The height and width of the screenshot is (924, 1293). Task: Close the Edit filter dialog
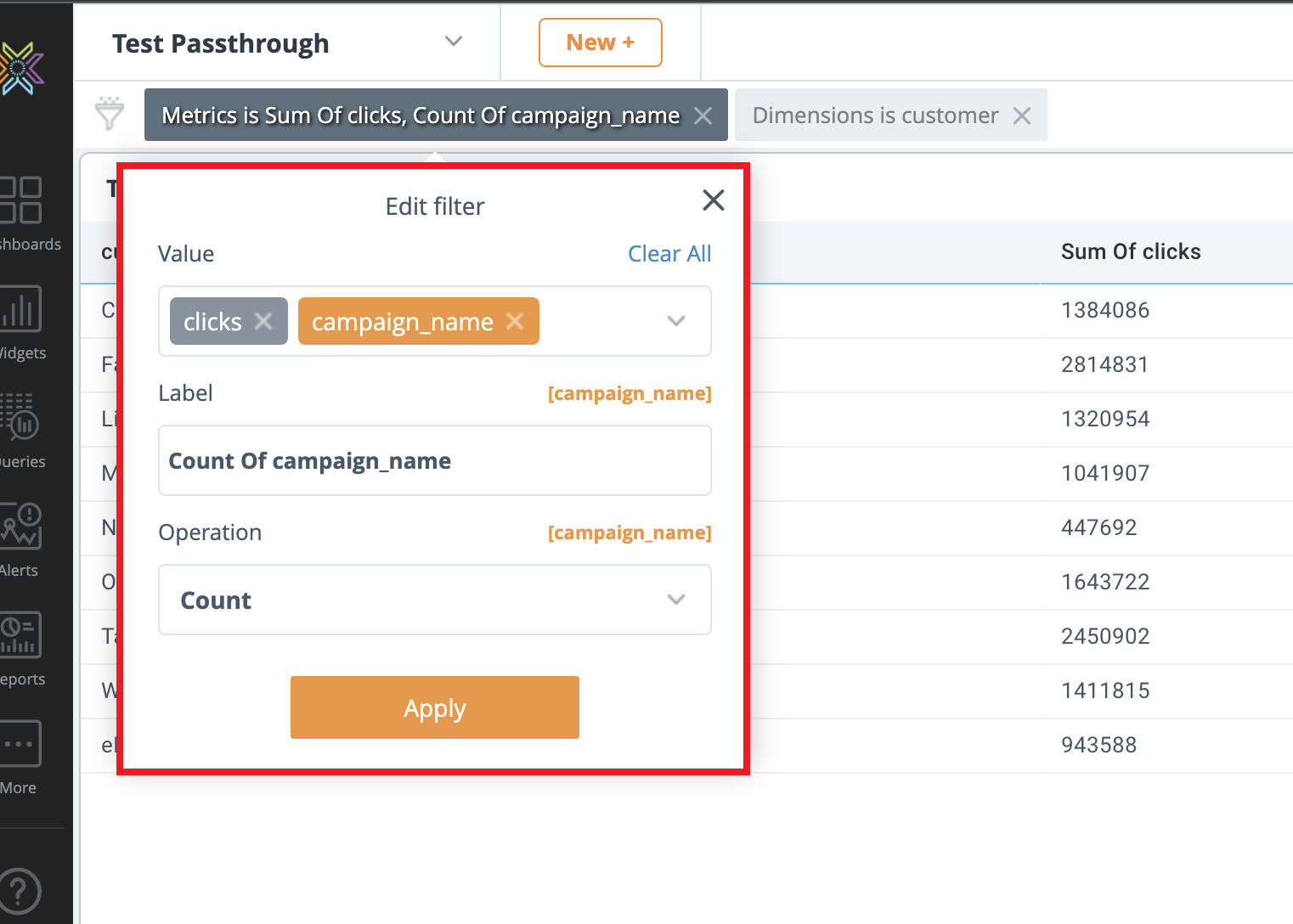pyautogui.click(x=713, y=200)
